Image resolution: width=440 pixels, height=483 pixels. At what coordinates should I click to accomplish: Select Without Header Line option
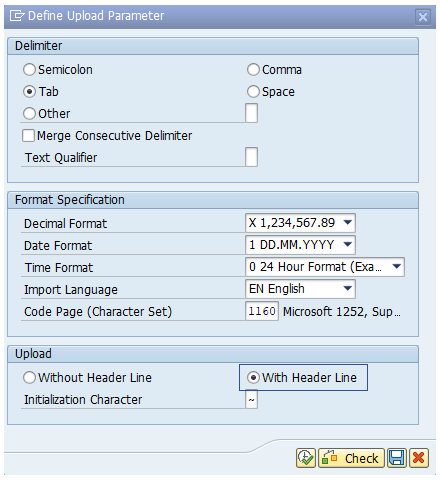click(x=29, y=378)
